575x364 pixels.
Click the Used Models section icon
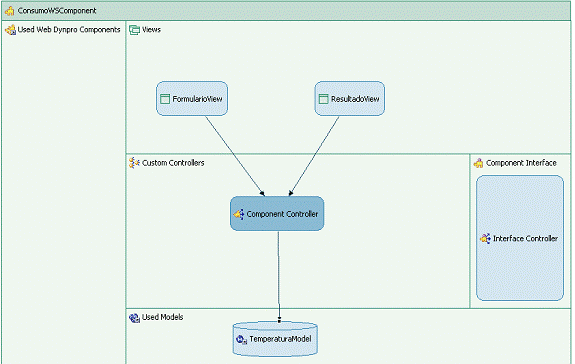pyautogui.click(x=135, y=318)
